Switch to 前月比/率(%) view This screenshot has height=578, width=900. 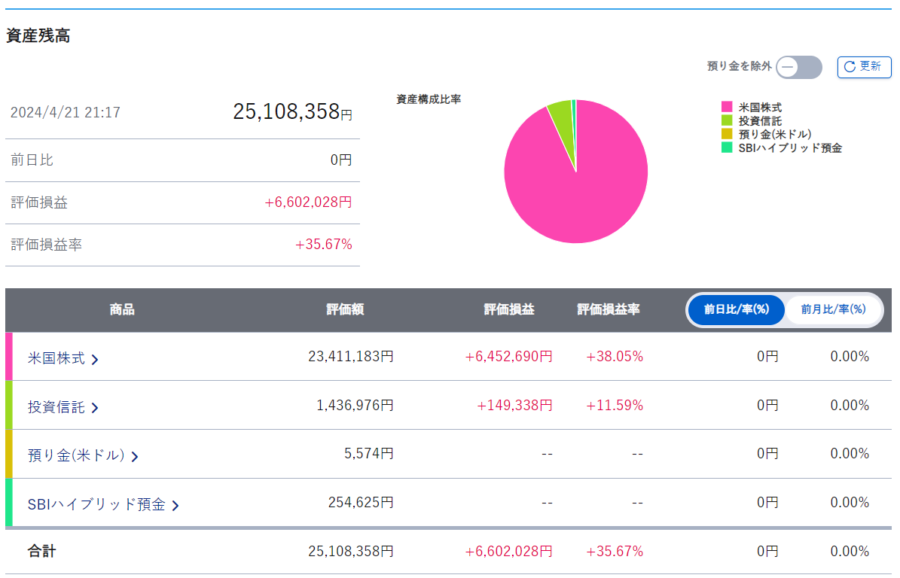click(x=832, y=310)
